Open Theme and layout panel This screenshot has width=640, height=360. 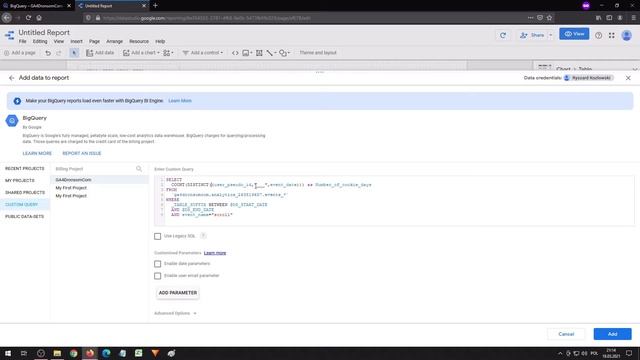tap(318, 53)
